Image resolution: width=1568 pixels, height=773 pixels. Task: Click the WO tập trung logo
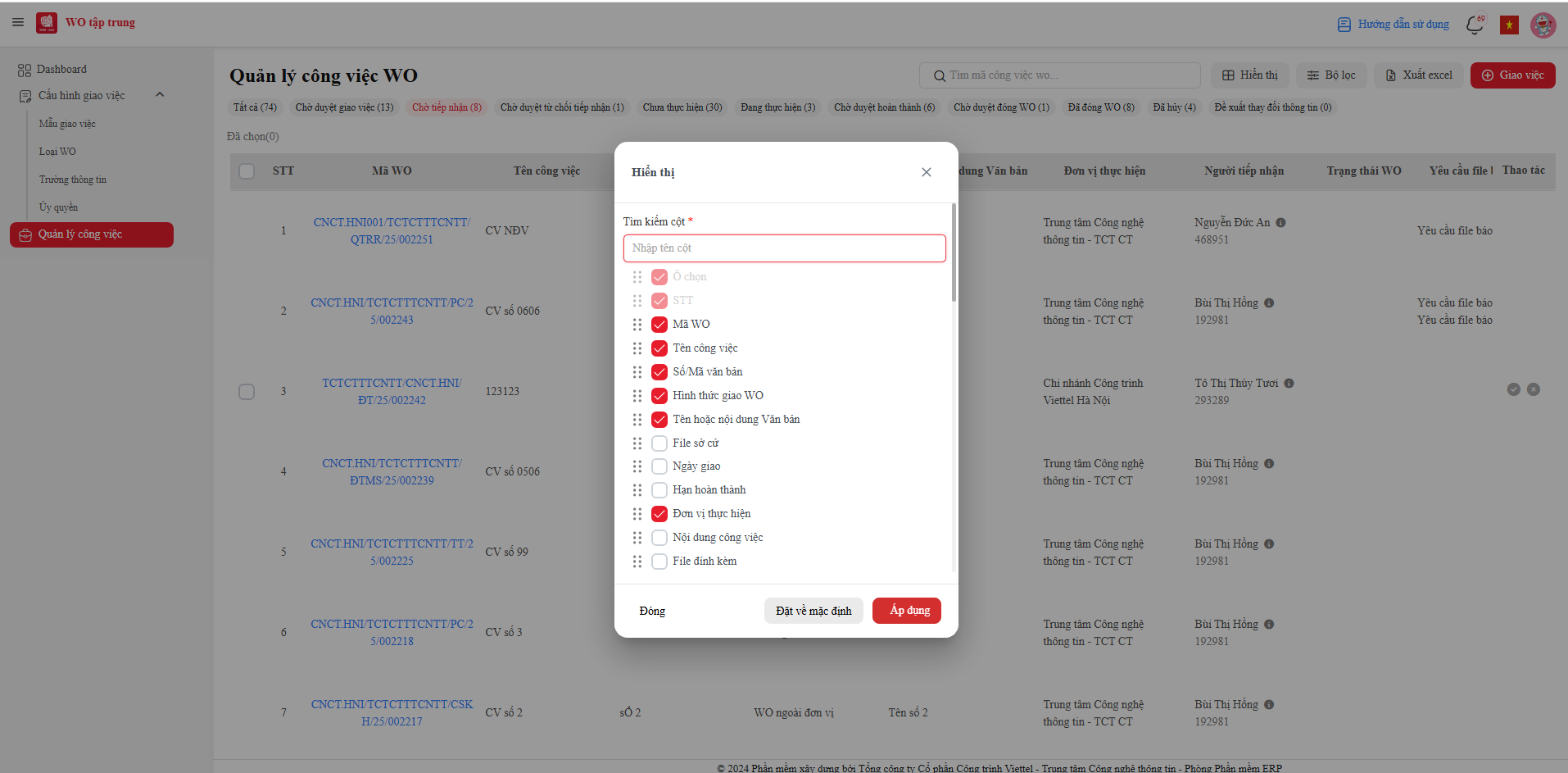(x=47, y=23)
